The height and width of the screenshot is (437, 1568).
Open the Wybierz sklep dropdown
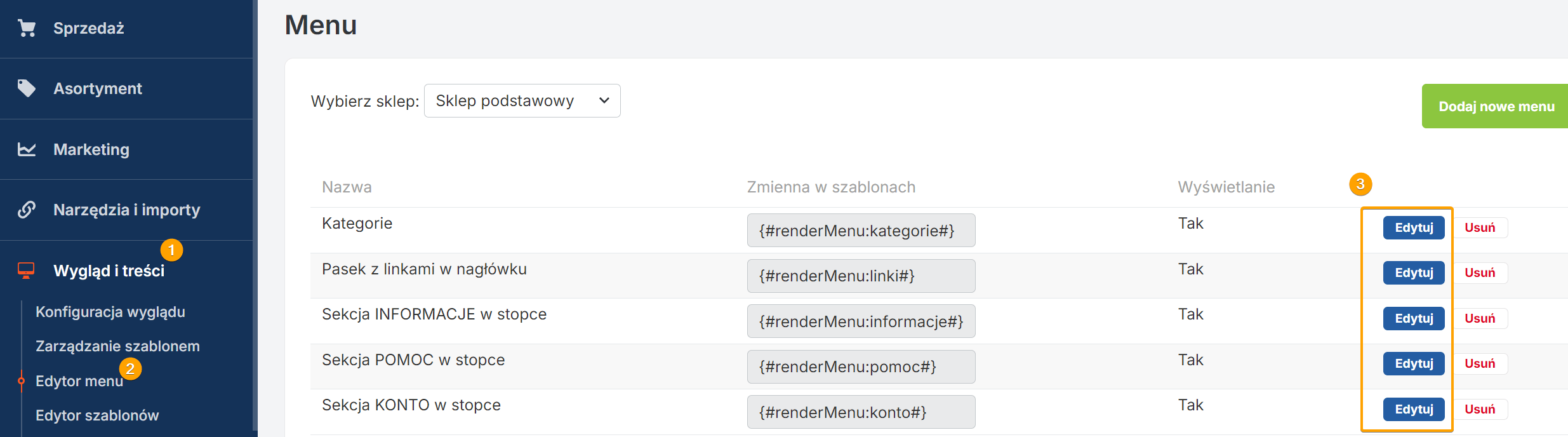(x=522, y=101)
